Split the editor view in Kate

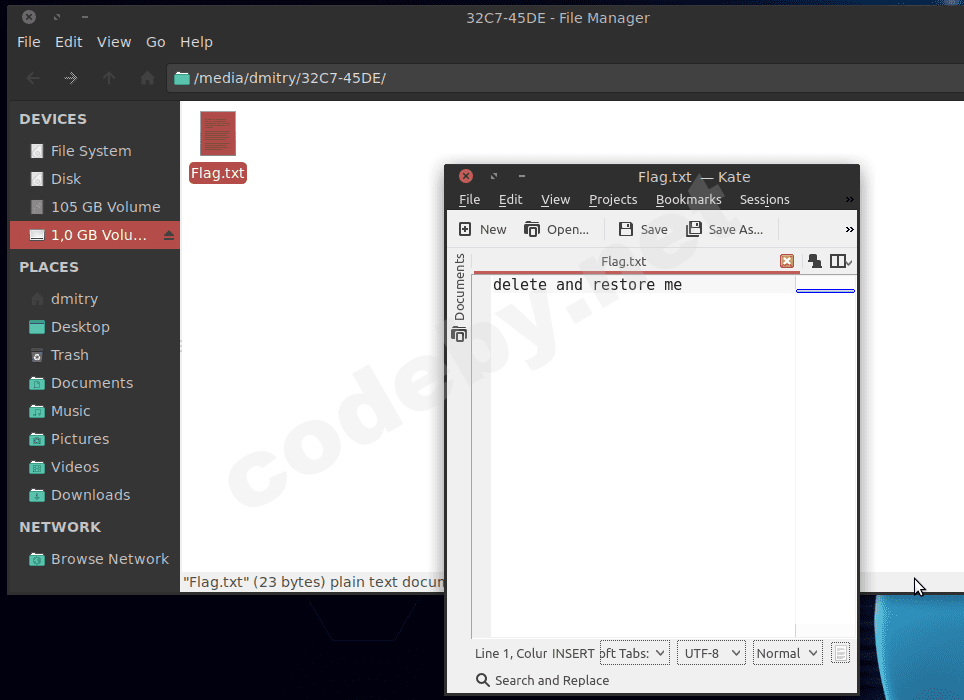pyautogui.click(x=838, y=261)
